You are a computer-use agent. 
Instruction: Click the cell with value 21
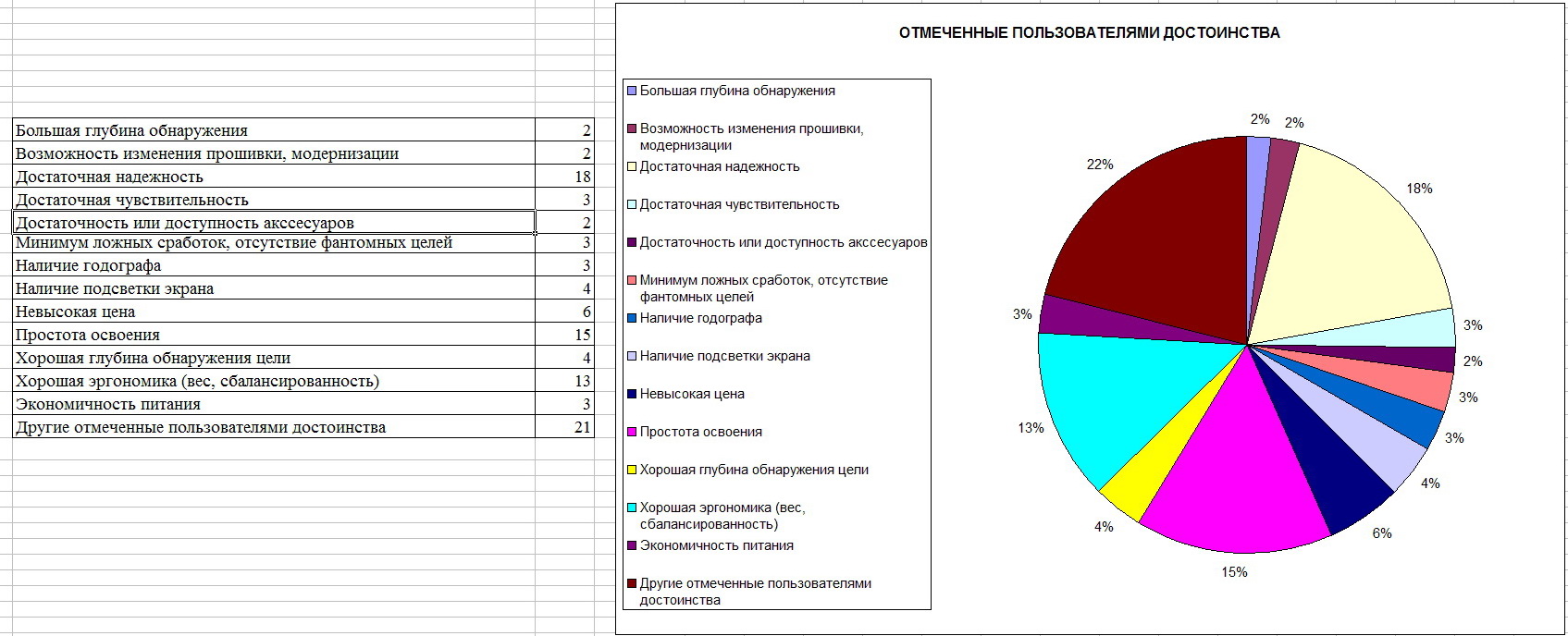[564, 427]
